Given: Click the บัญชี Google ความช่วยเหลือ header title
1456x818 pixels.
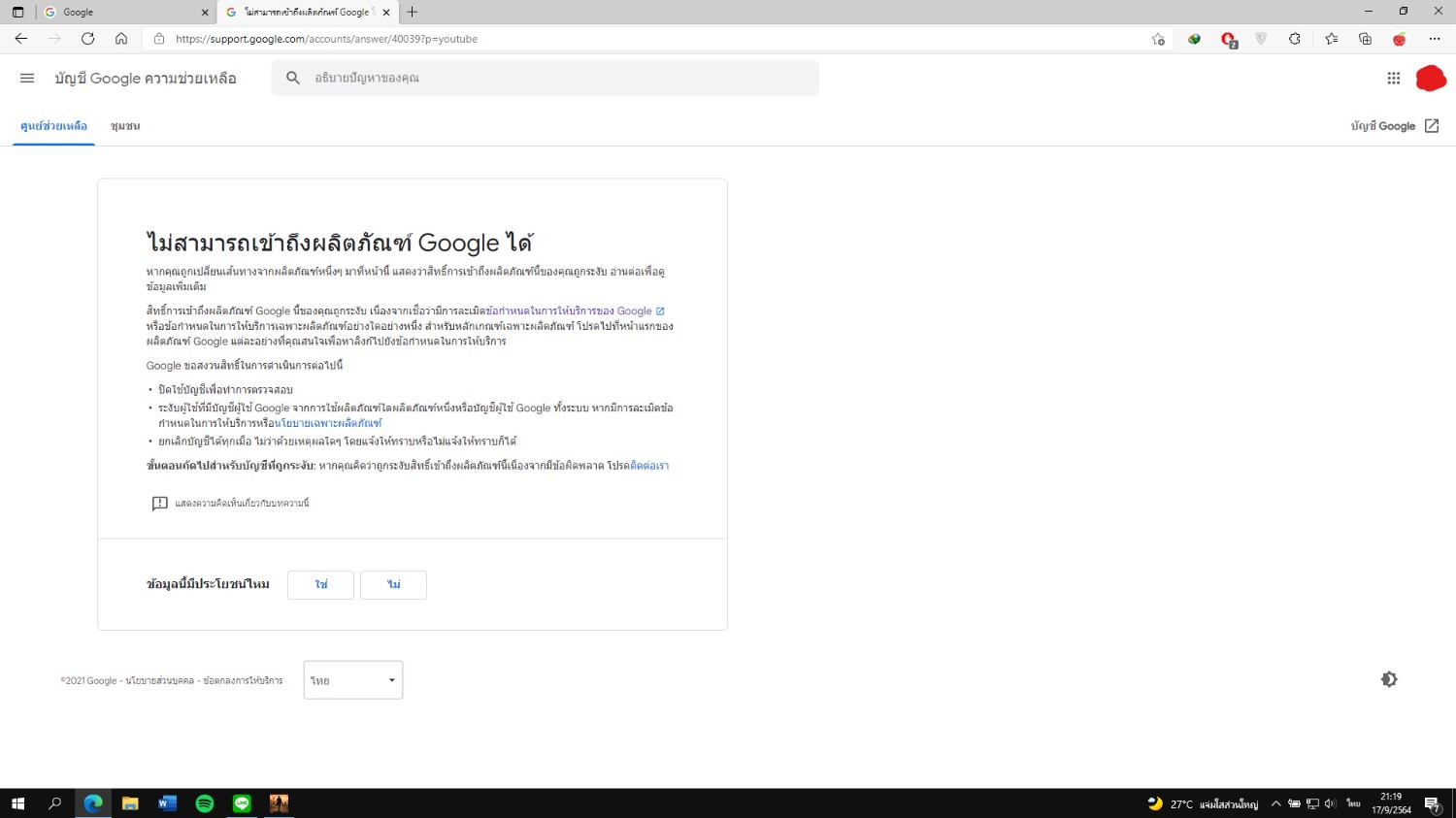Looking at the screenshot, I should 146,79.
